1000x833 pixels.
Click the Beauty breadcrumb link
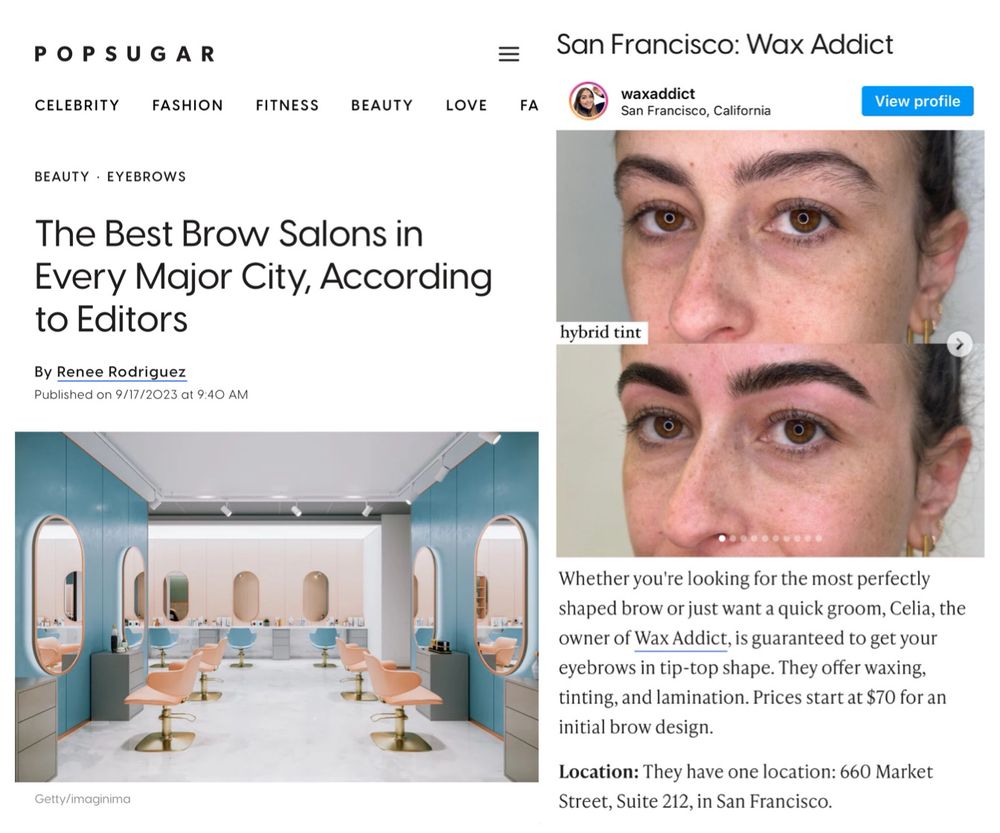(62, 177)
